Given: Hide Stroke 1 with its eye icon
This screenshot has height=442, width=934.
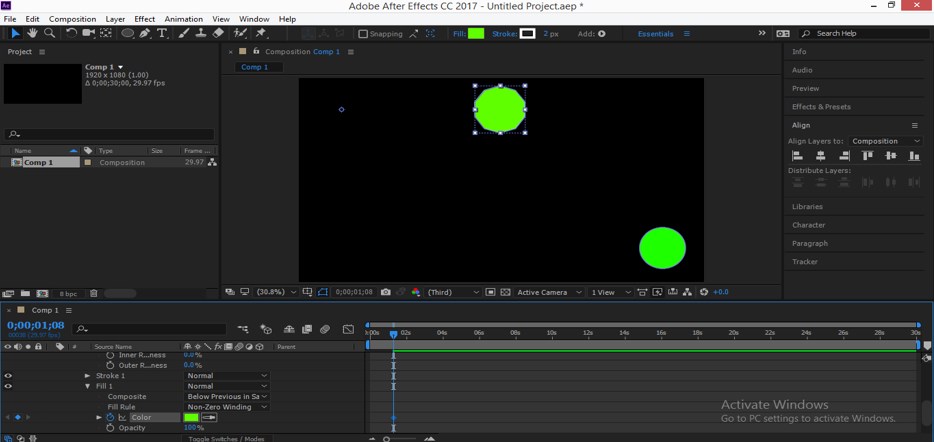Looking at the screenshot, I should (x=8, y=376).
